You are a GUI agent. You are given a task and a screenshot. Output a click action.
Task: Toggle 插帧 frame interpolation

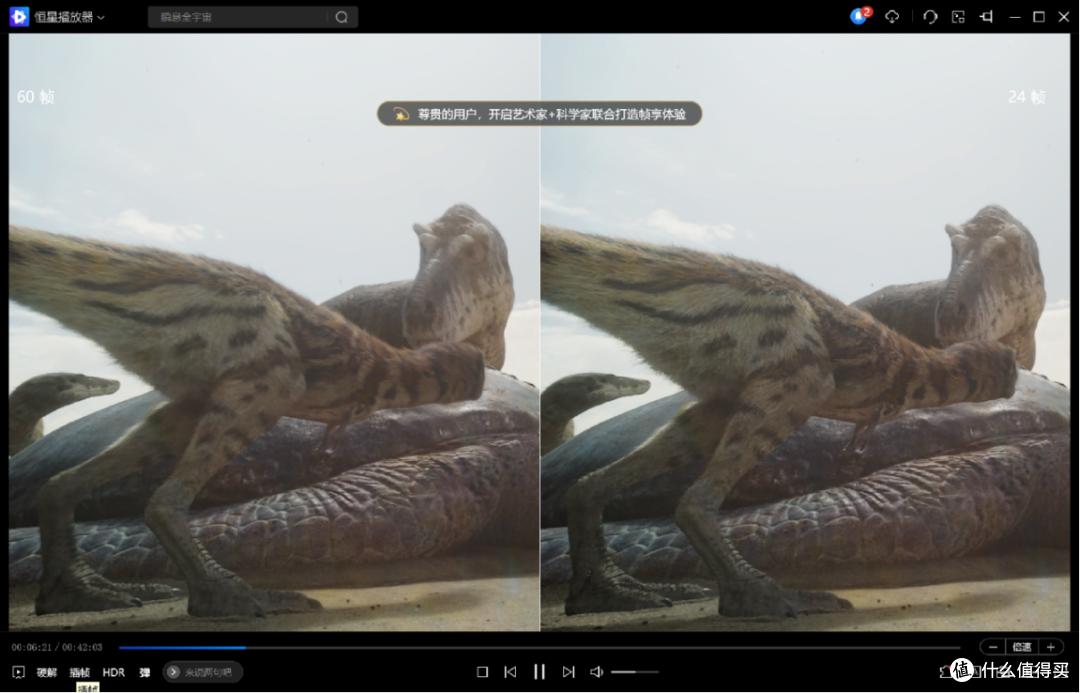[x=79, y=672]
